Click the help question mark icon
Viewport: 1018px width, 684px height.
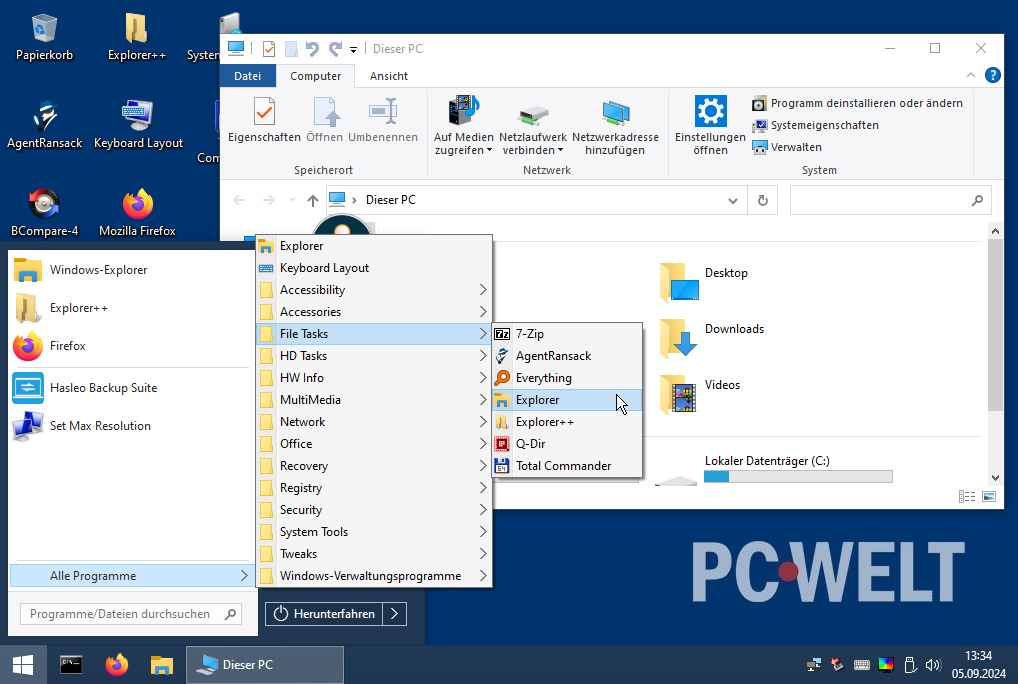992,75
